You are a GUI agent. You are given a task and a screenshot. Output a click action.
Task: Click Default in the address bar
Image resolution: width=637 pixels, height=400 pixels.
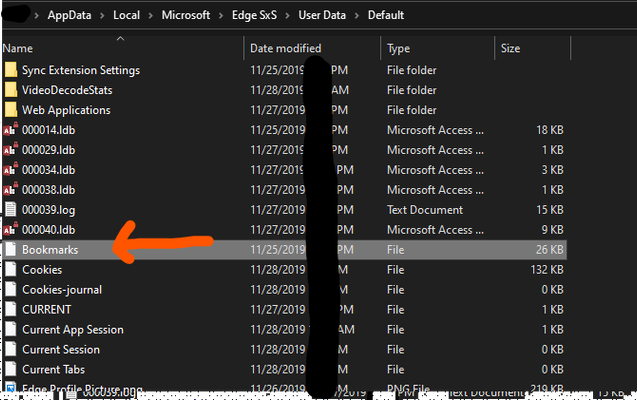pyautogui.click(x=386, y=15)
